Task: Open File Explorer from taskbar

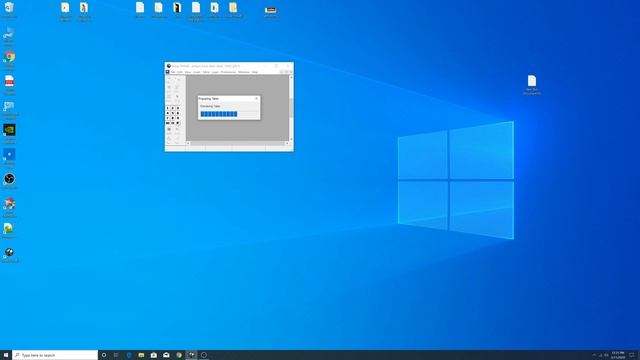Action: [141, 355]
